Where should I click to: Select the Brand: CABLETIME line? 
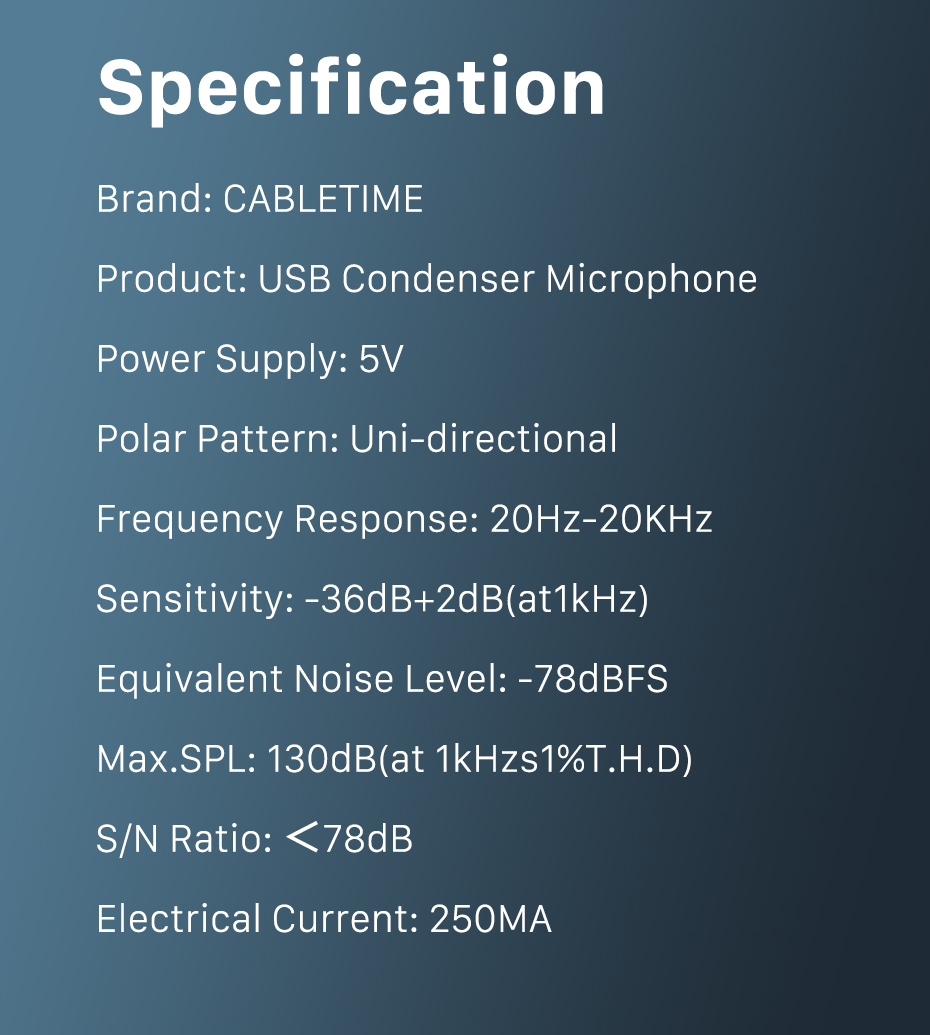pos(259,199)
